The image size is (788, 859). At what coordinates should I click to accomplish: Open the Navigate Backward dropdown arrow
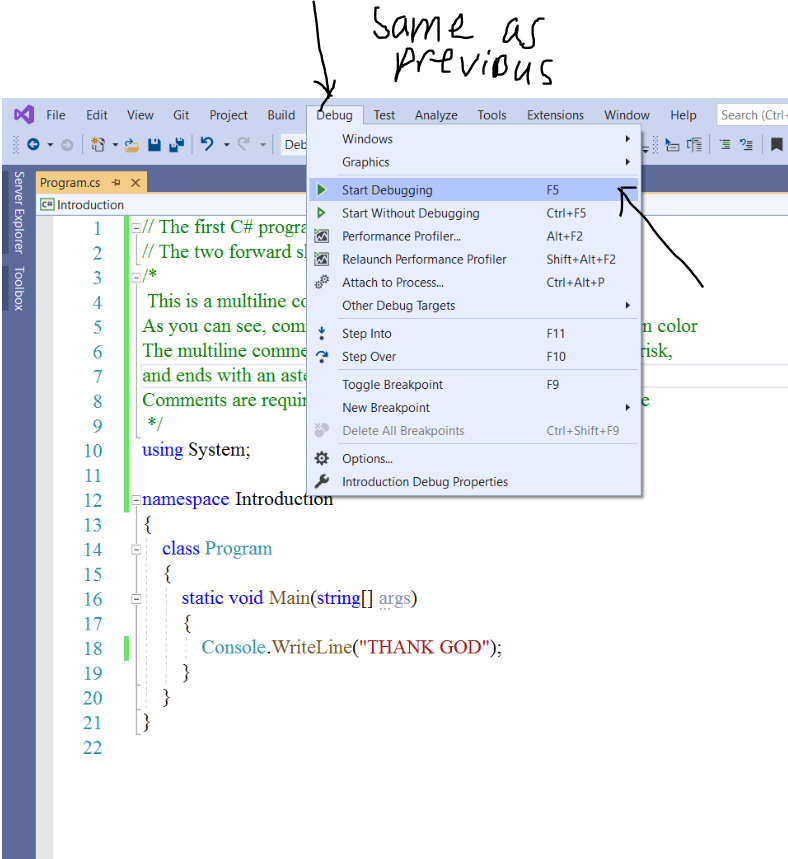(x=50, y=145)
